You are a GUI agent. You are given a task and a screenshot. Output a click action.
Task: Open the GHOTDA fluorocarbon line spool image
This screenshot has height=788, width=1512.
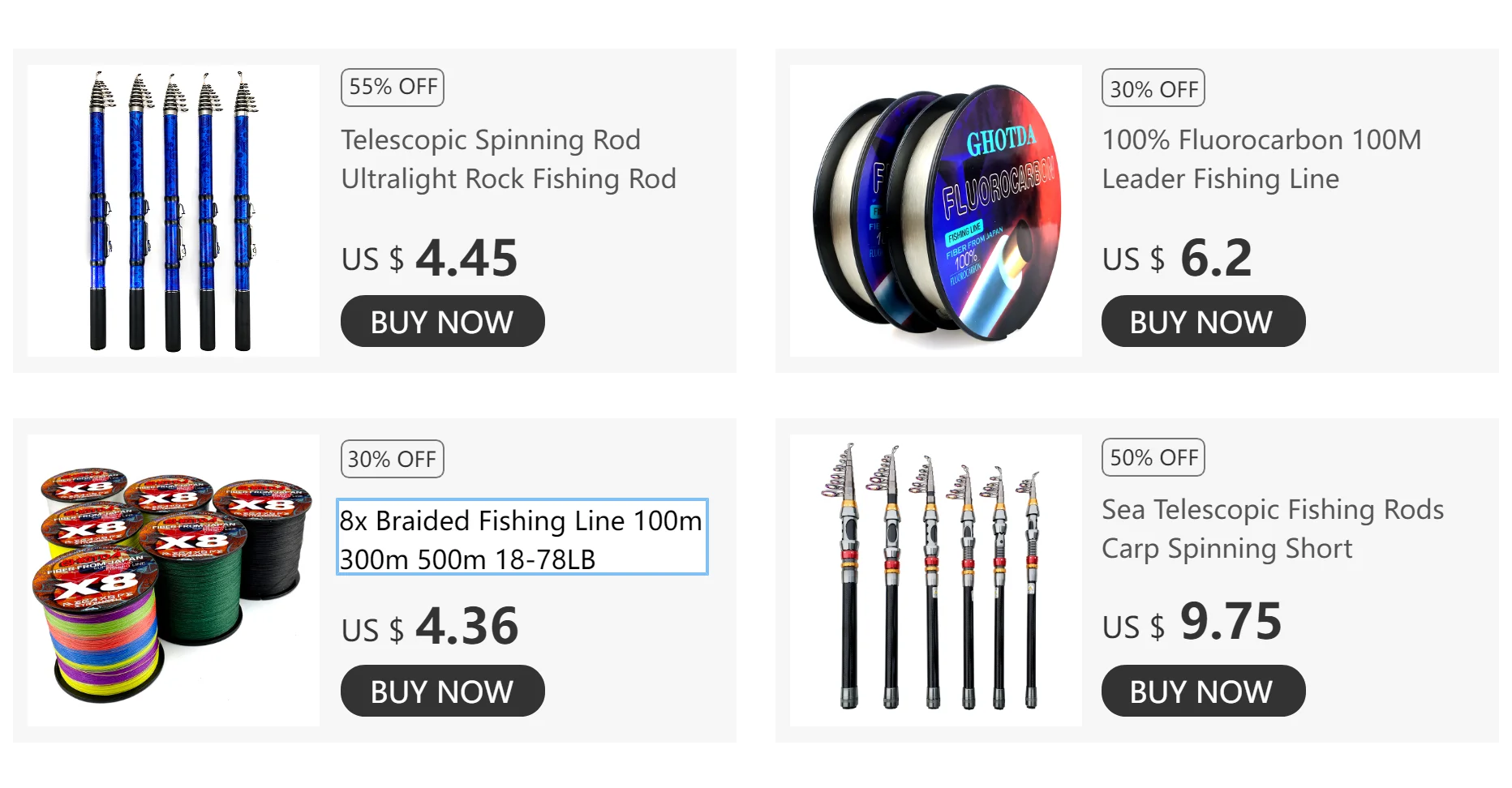pyautogui.click(x=935, y=211)
